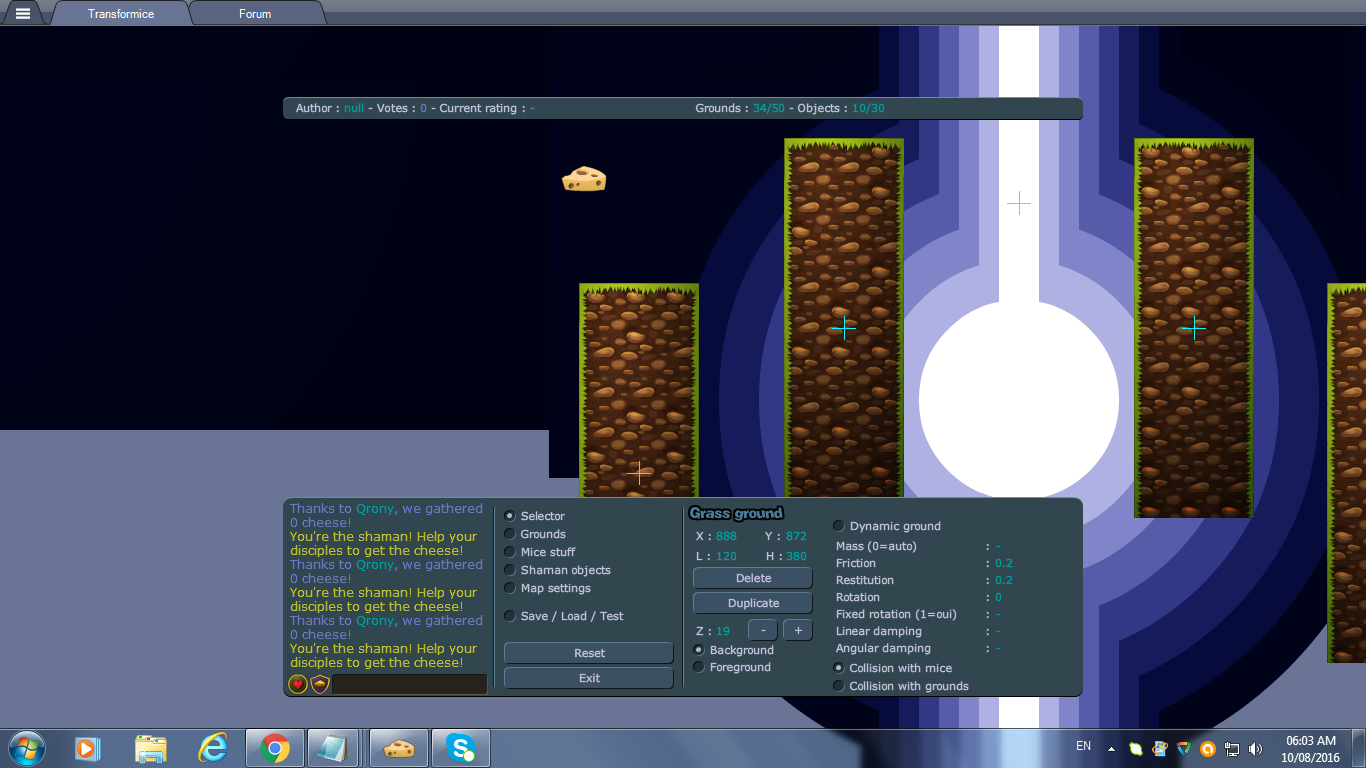Delete the selected grass ground

click(x=753, y=578)
